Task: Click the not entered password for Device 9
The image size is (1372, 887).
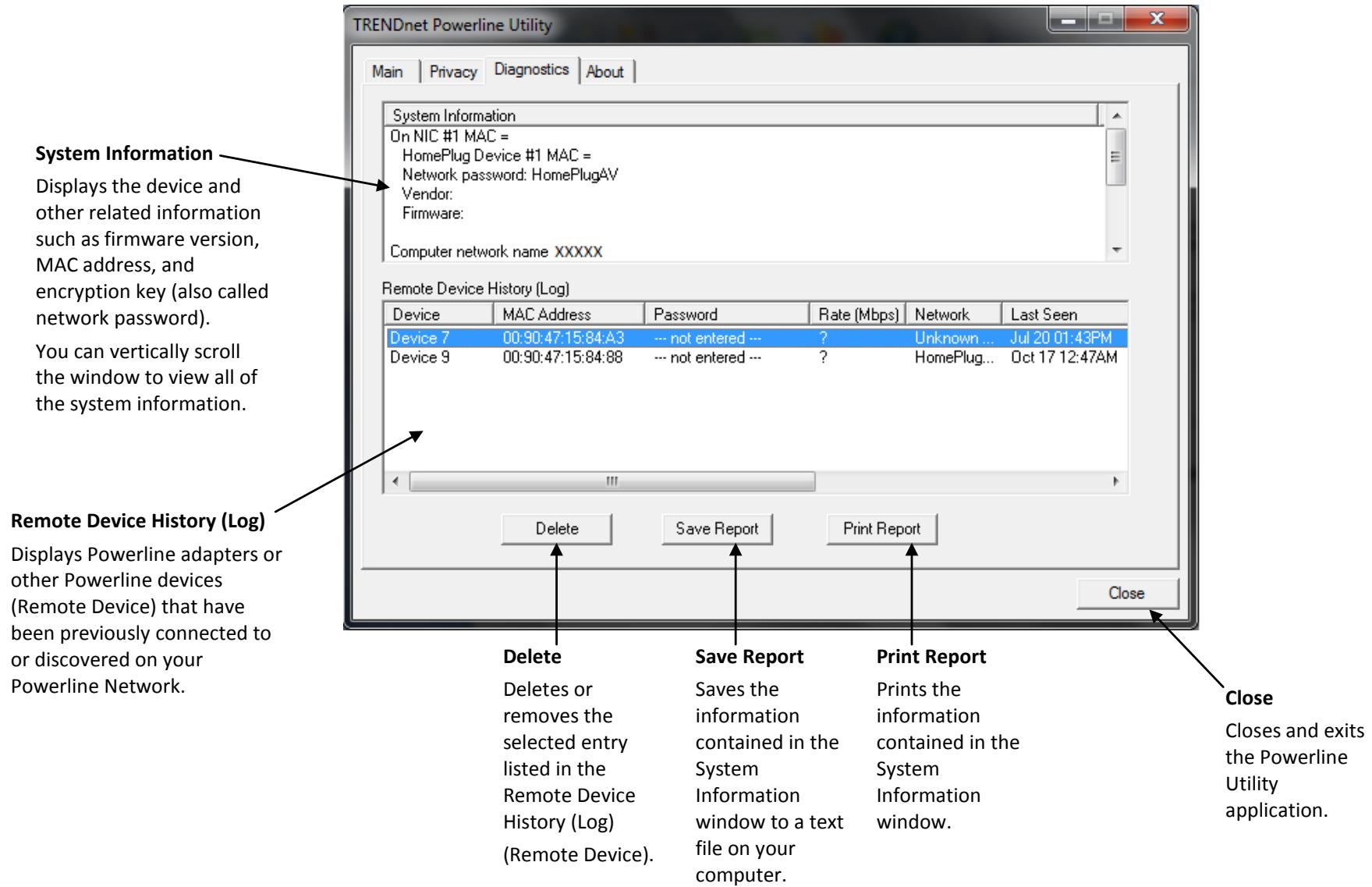Action: click(707, 357)
